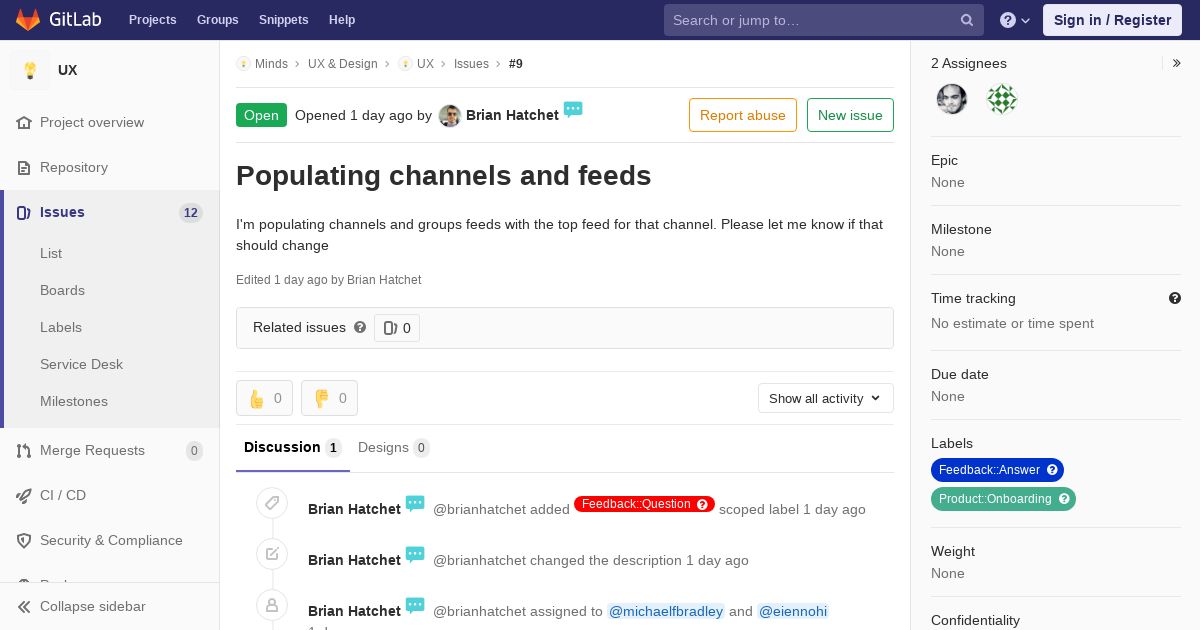The height and width of the screenshot is (630, 1200).
Task: Click the Project overview home icon
Action: click(24, 122)
